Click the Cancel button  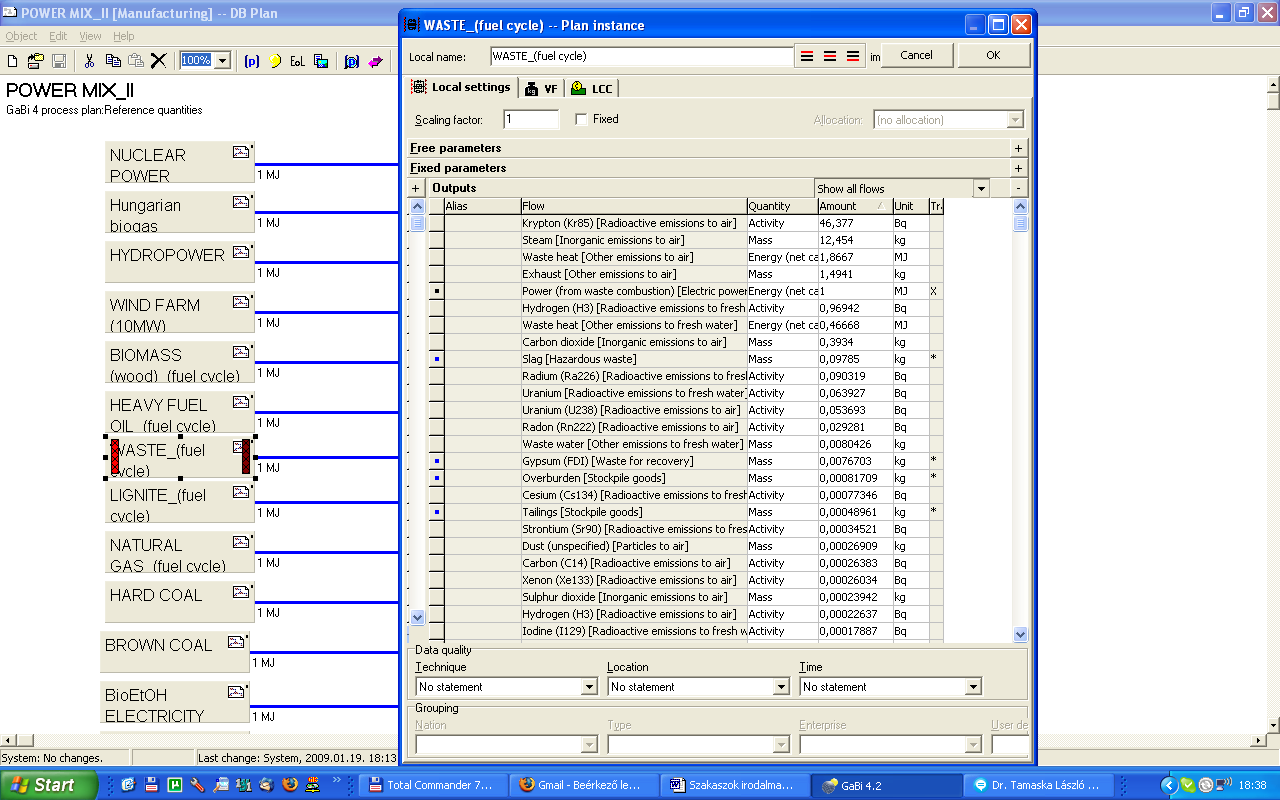(x=916, y=56)
